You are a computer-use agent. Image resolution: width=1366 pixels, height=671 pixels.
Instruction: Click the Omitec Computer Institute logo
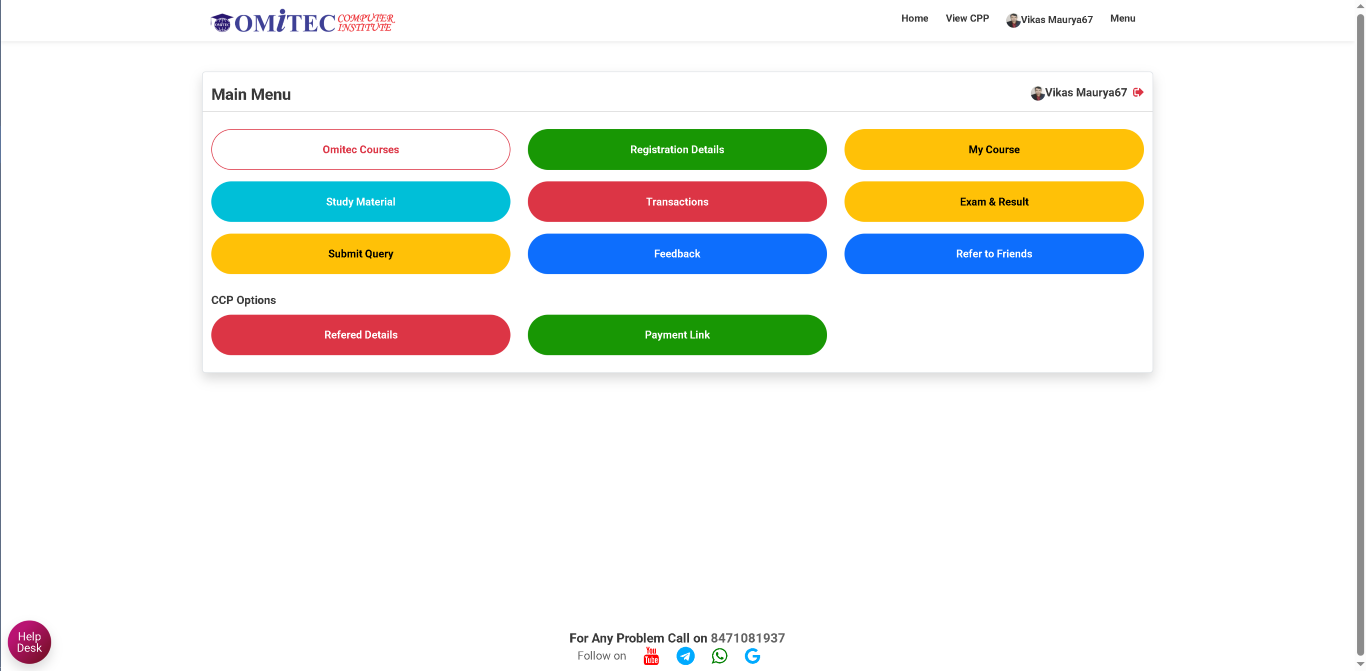[x=303, y=22]
